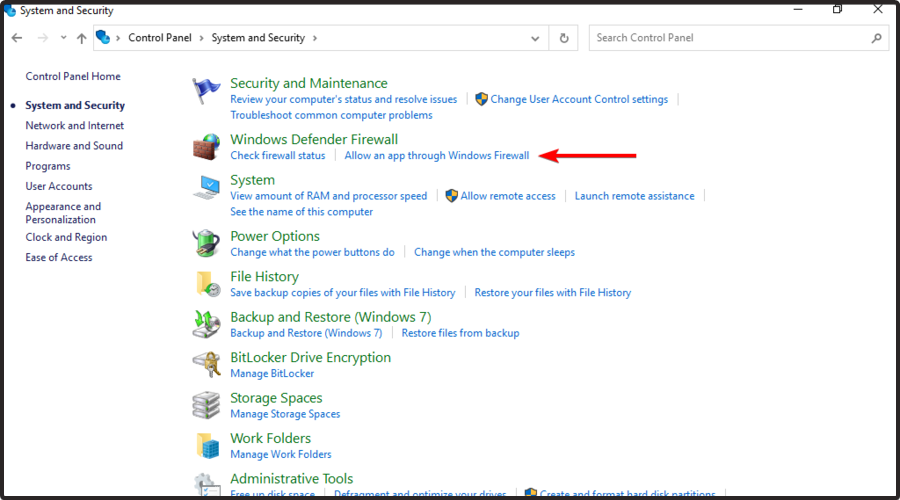Click Allow remote access link
This screenshot has width=900, height=500.
(x=508, y=196)
